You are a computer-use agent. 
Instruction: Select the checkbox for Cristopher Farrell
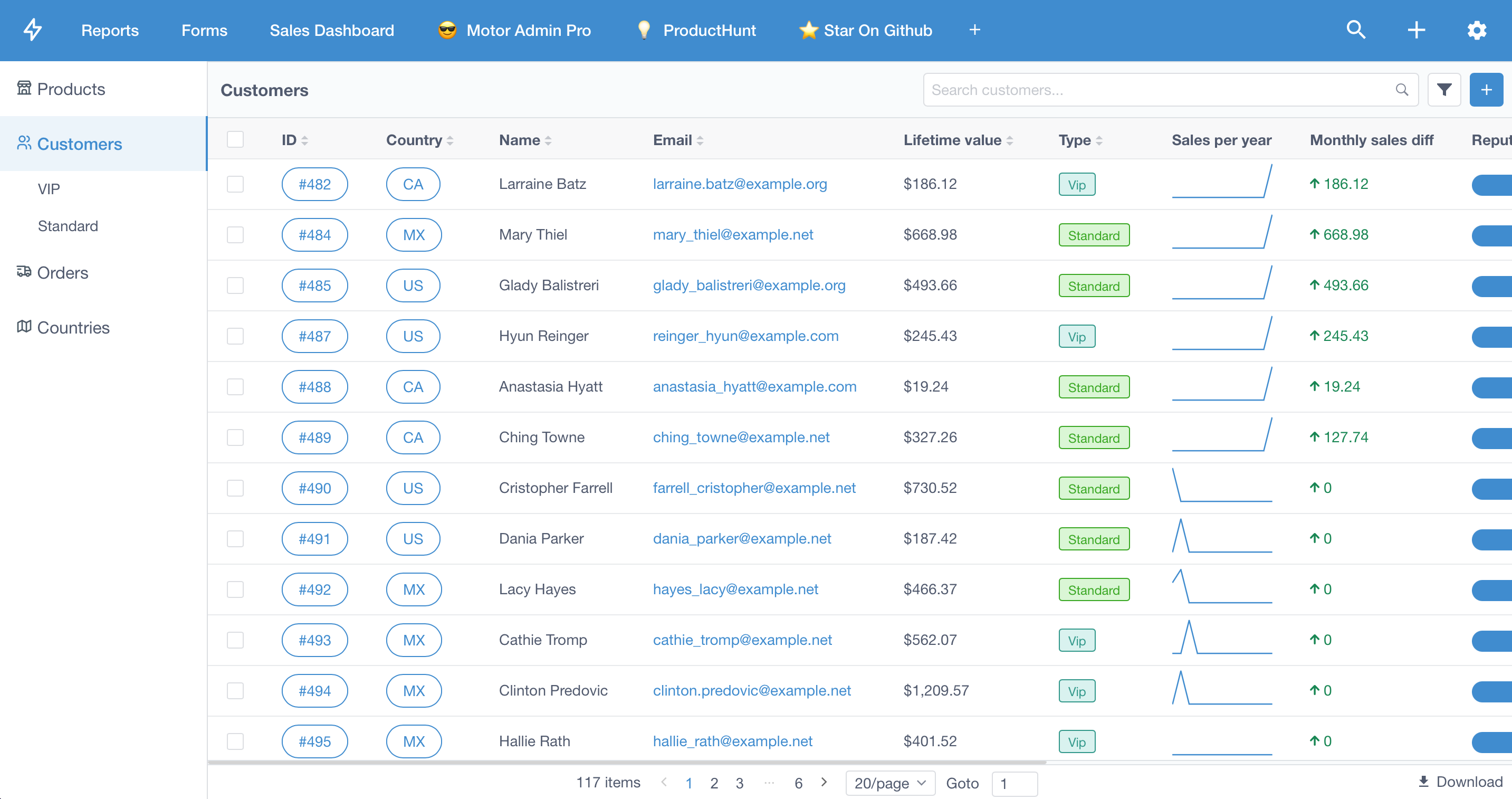[x=235, y=488]
